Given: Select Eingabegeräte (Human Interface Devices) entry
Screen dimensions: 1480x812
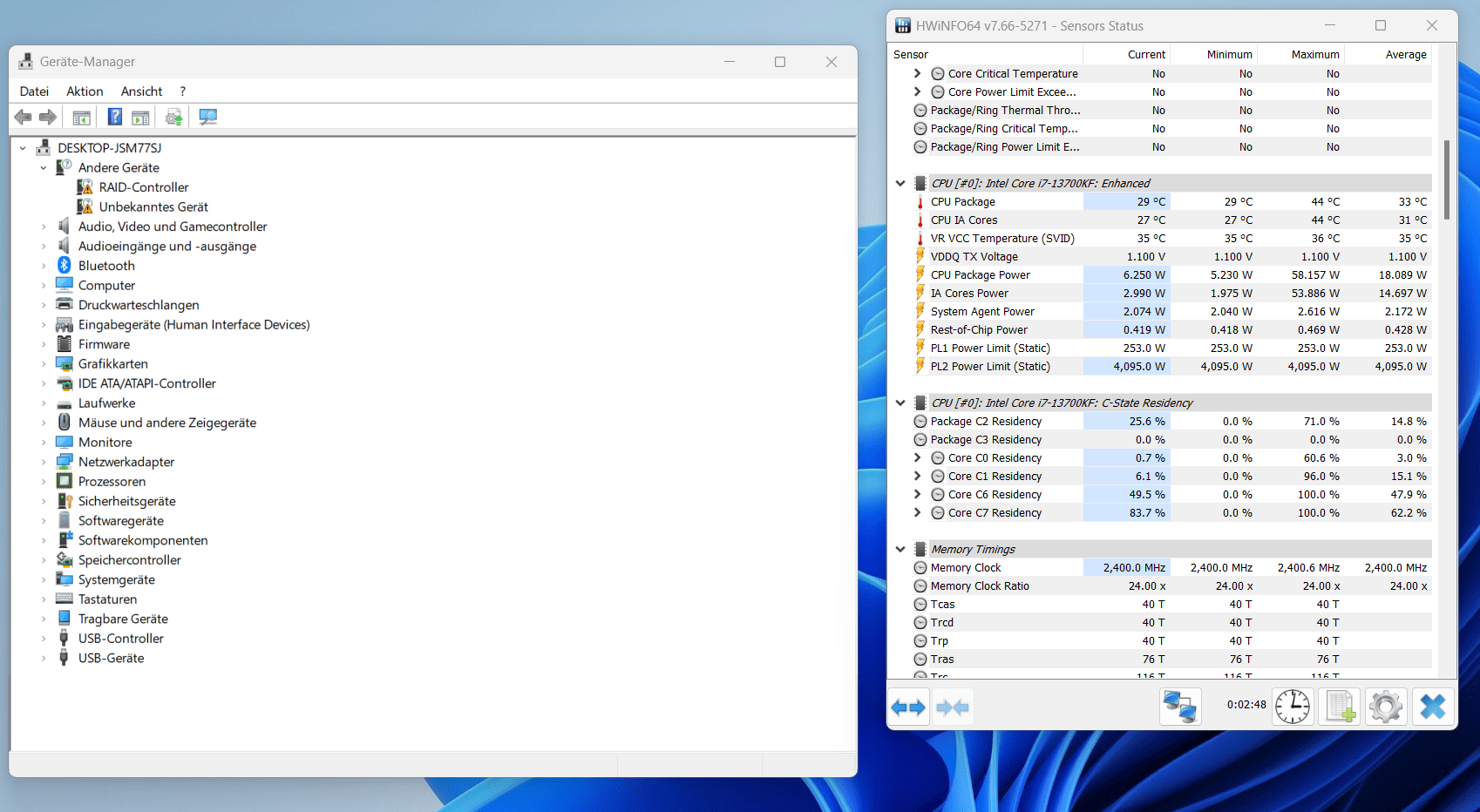Looking at the screenshot, I should click(x=193, y=324).
